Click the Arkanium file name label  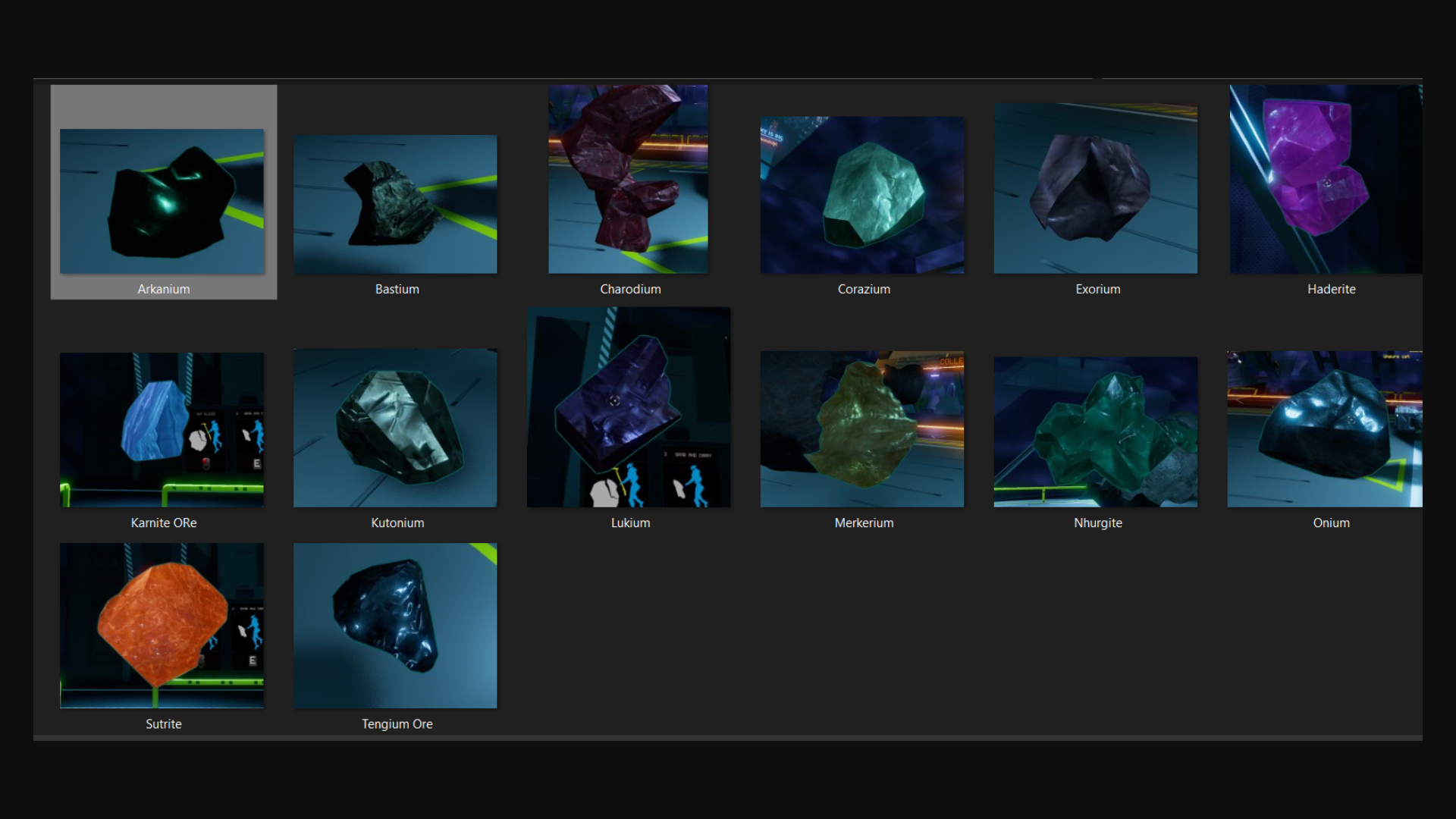(x=164, y=289)
